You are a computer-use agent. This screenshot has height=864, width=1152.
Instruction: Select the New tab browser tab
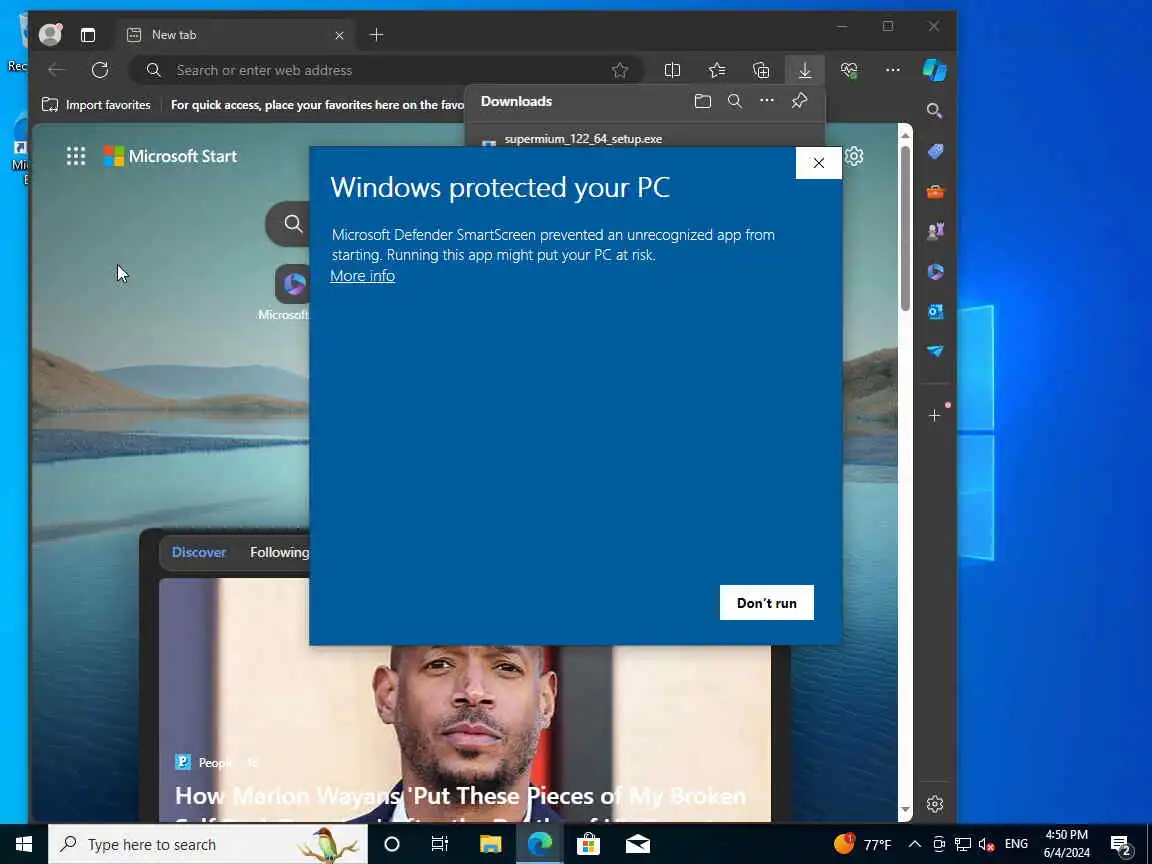235,35
